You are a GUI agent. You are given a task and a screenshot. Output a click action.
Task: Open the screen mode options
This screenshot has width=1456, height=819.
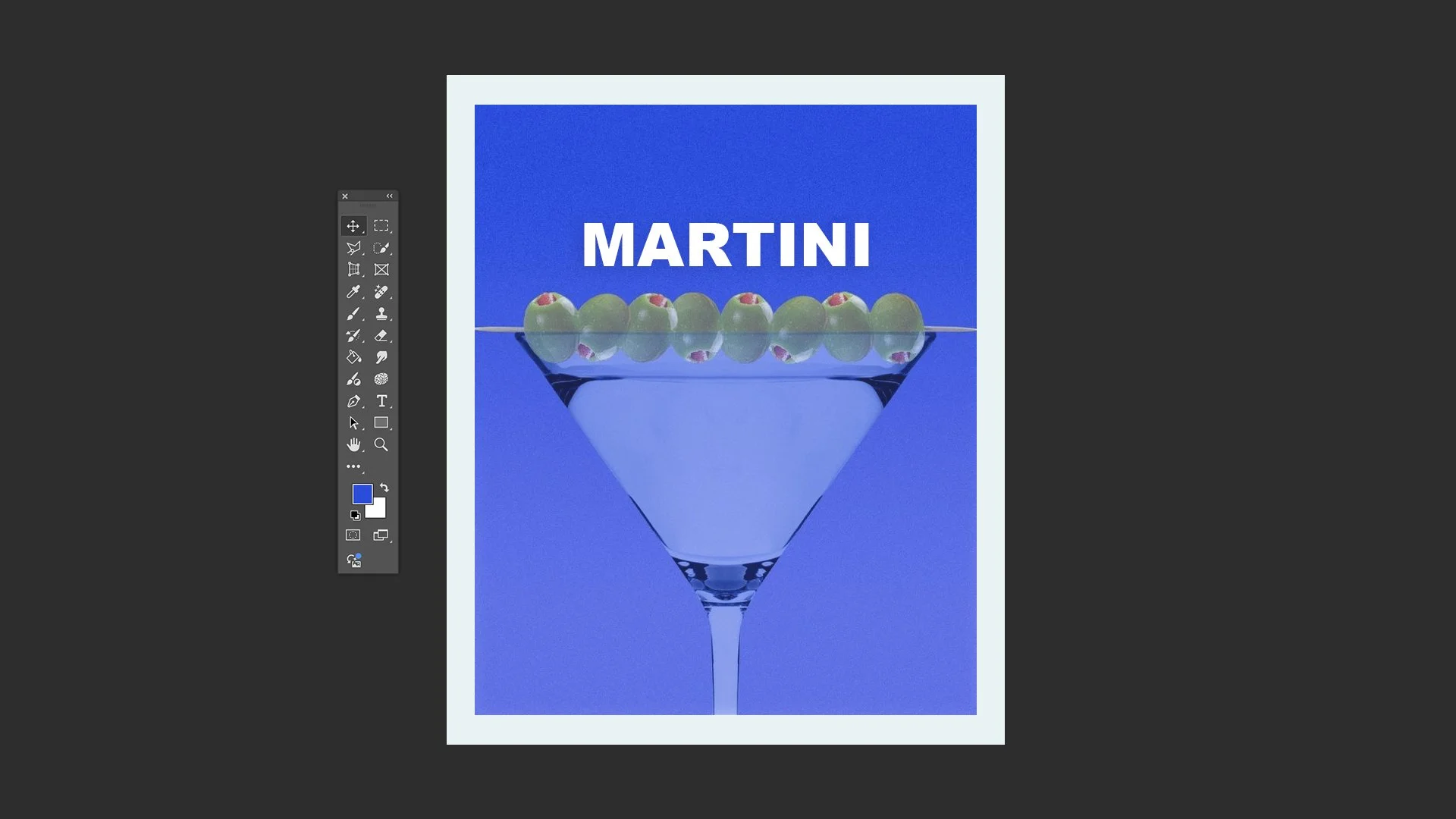[381, 535]
